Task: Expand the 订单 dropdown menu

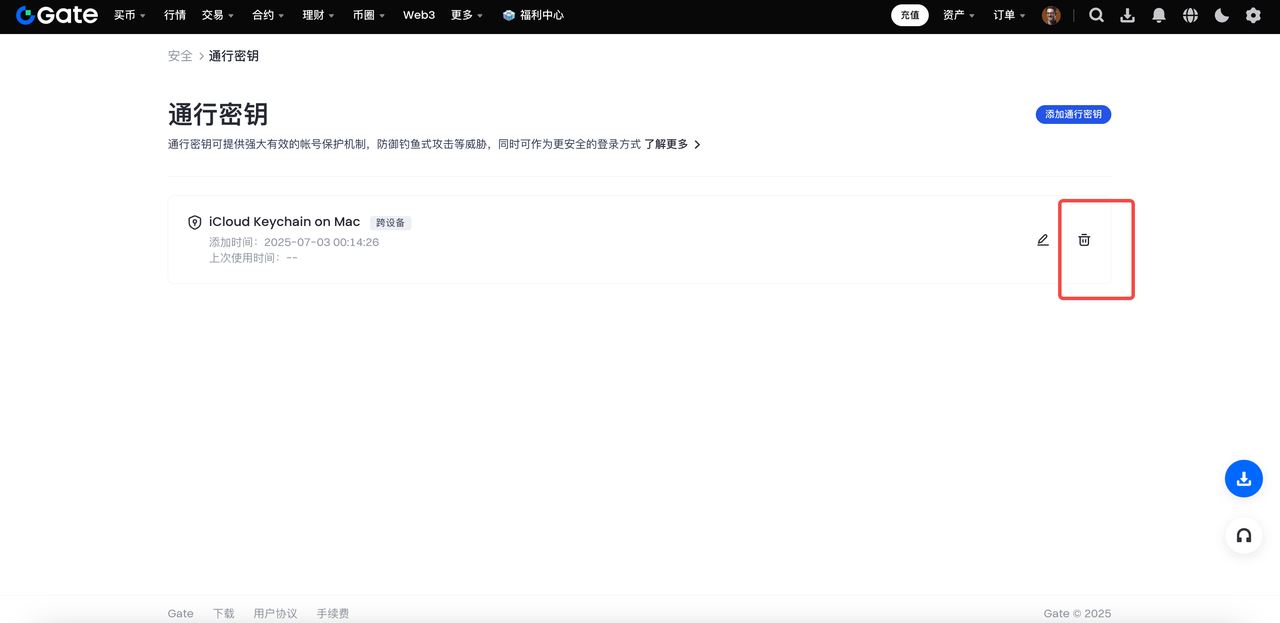Action: 1006,15
